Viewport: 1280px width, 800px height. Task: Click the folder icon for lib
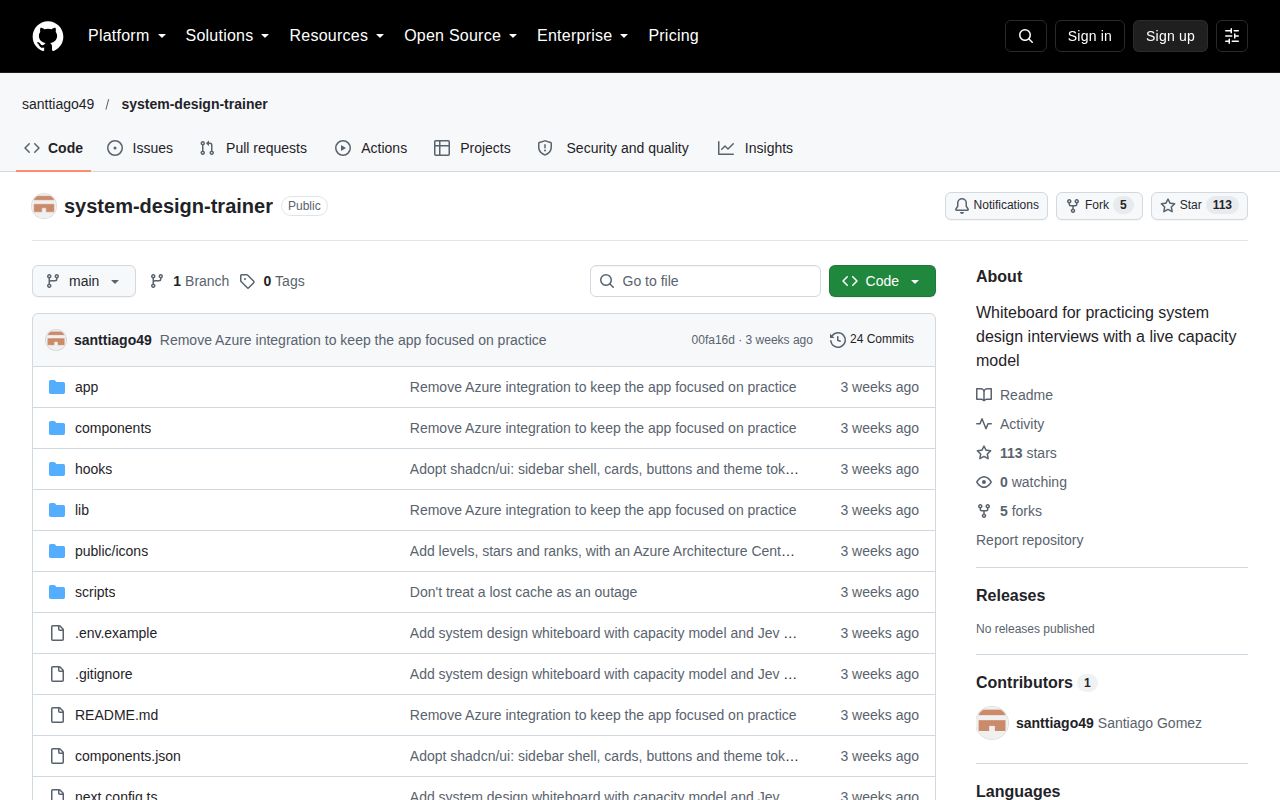point(57,510)
